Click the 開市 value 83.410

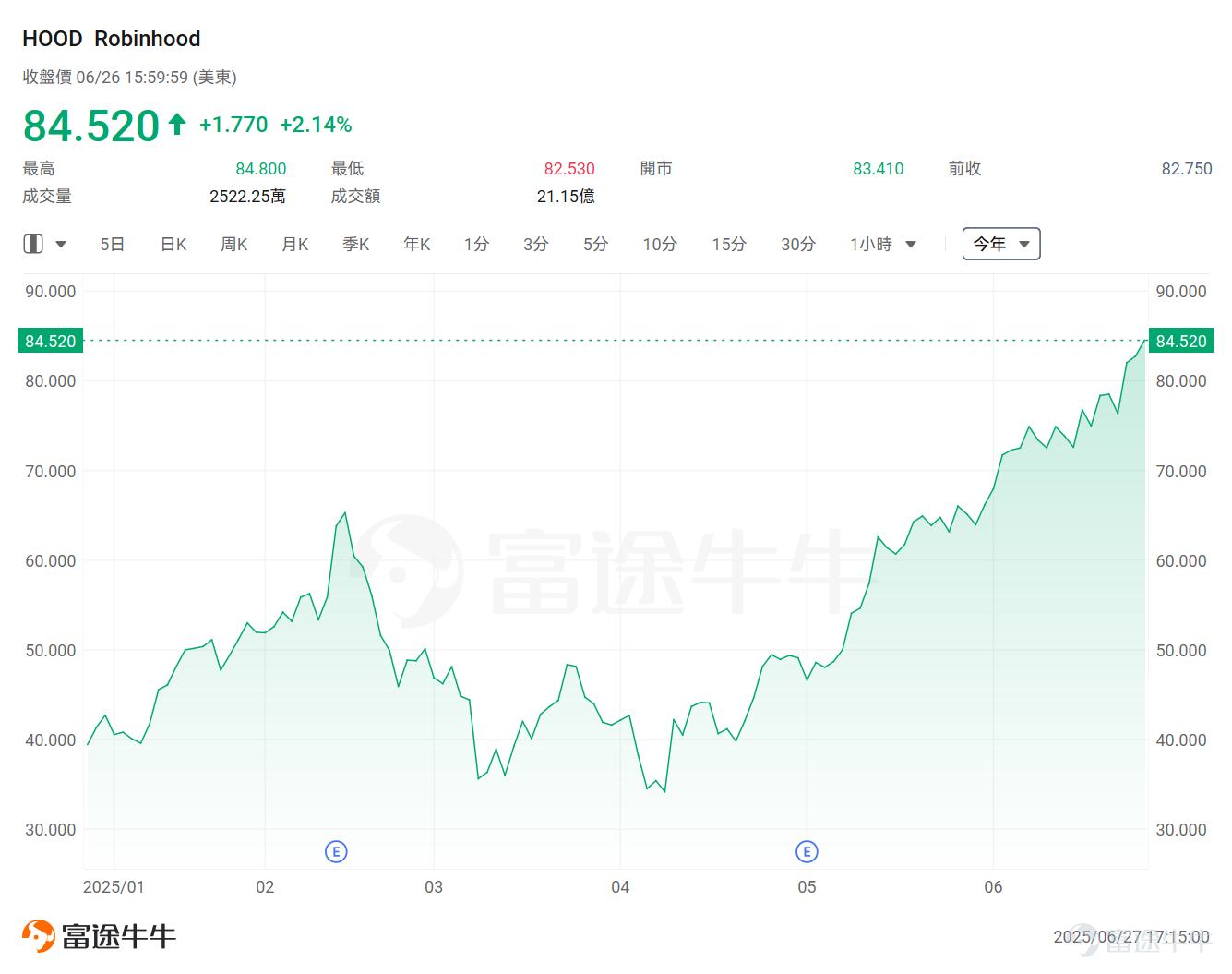[879, 169]
